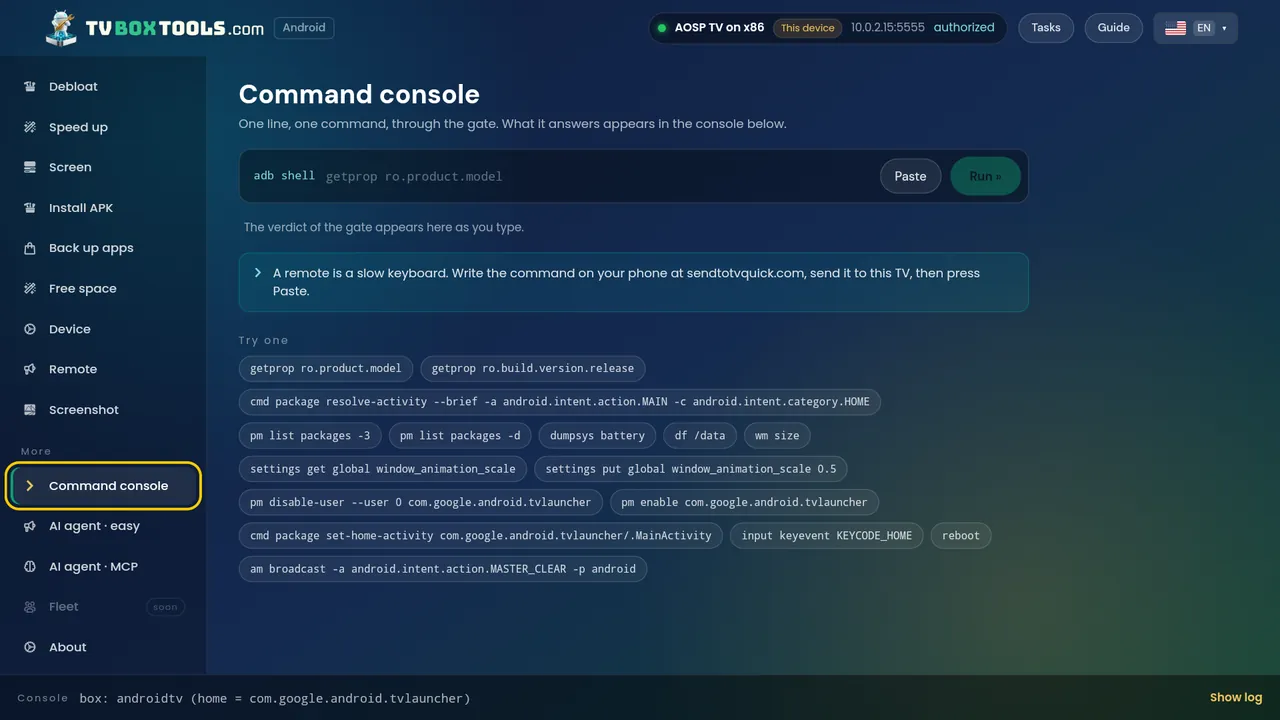Select the df /data chip
Screen dimensions: 1280x720
(701, 435)
